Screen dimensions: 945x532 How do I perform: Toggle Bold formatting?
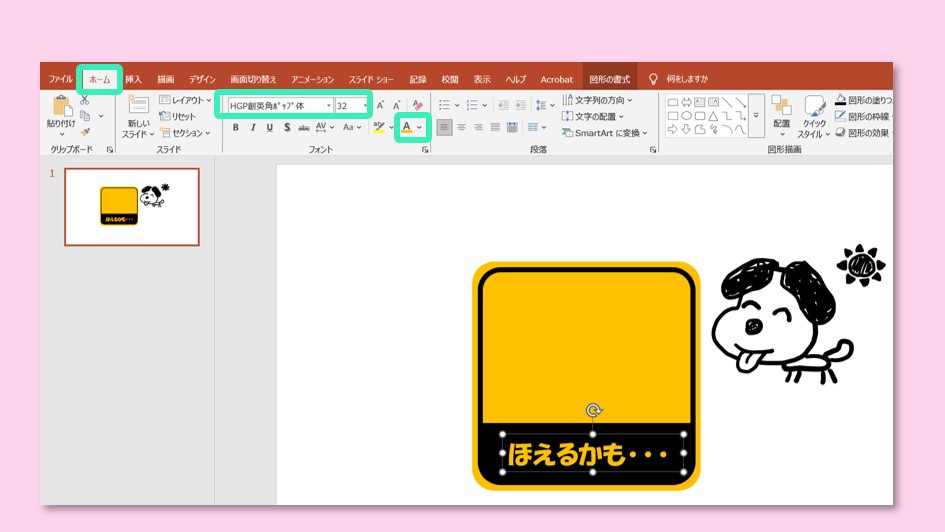[236, 127]
